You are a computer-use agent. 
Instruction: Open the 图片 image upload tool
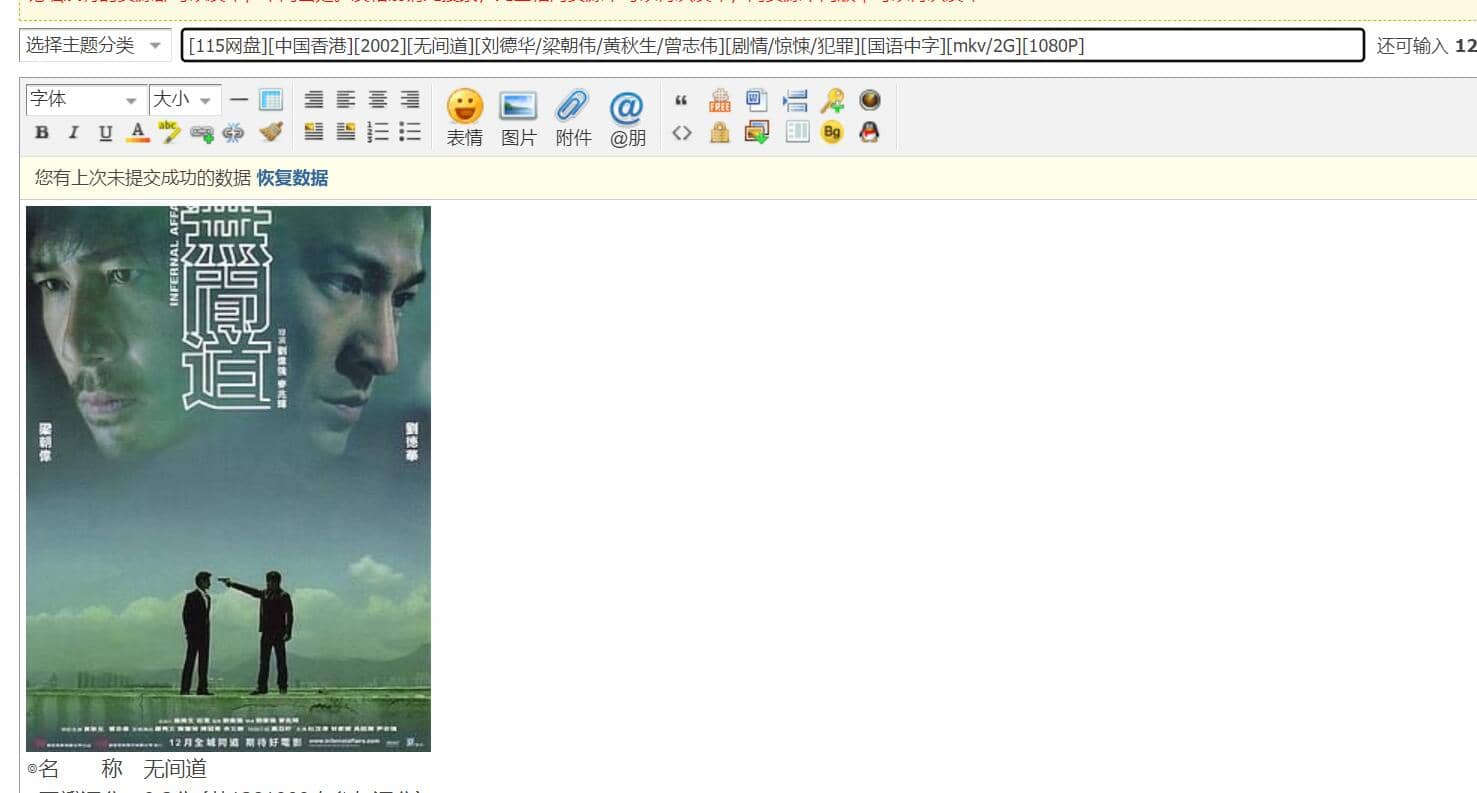click(519, 118)
